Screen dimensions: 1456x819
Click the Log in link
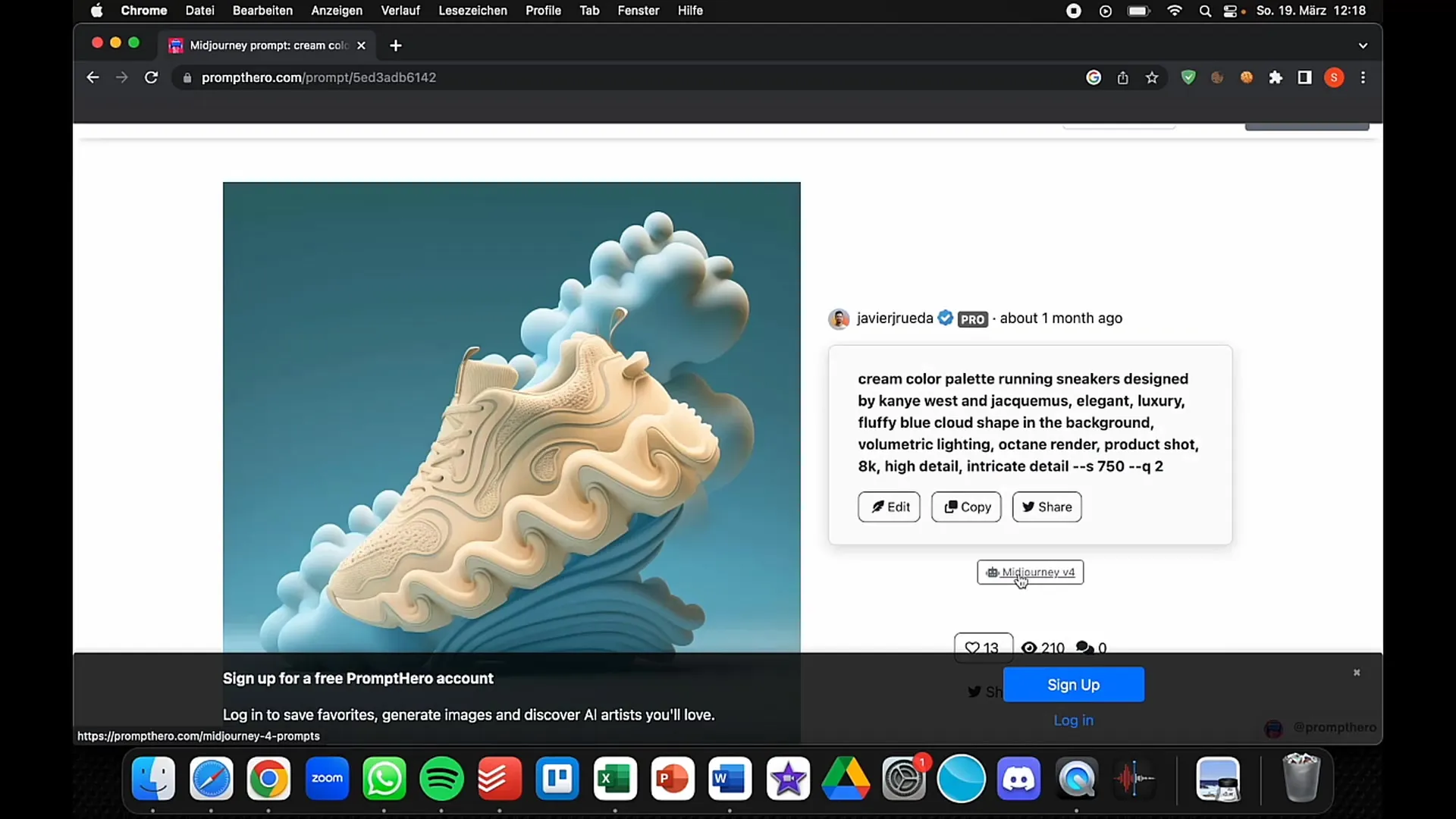click(x=1073, y=719)
